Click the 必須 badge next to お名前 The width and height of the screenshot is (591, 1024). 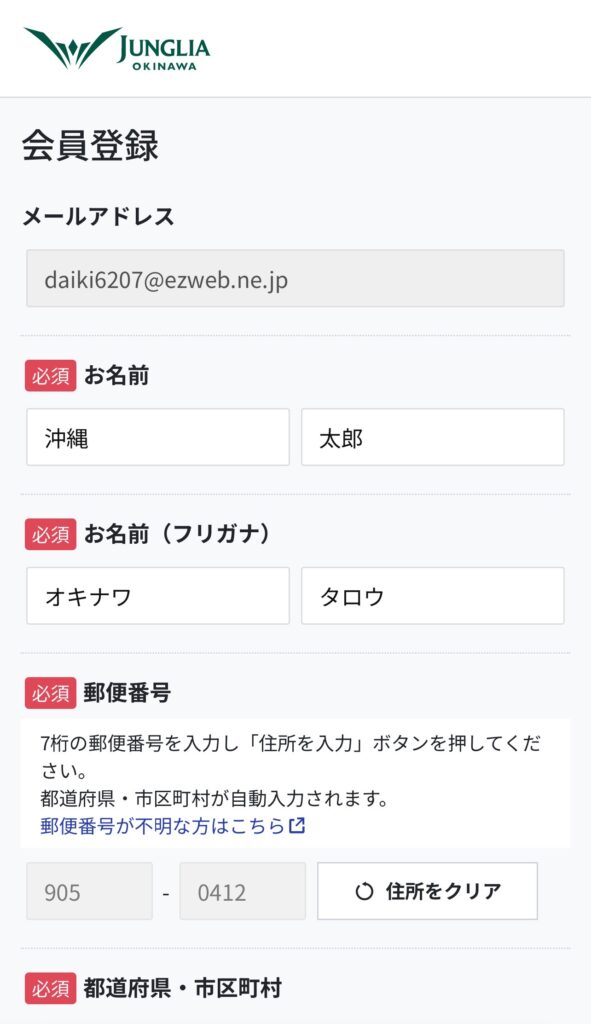50,376
